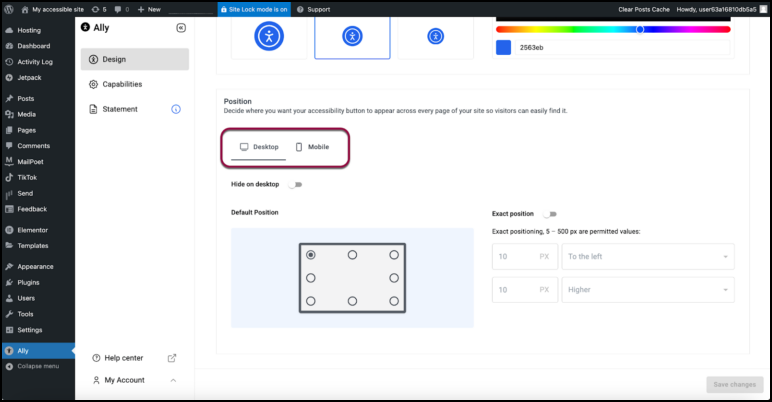Select the large accessibility button icon

[269, 36]
